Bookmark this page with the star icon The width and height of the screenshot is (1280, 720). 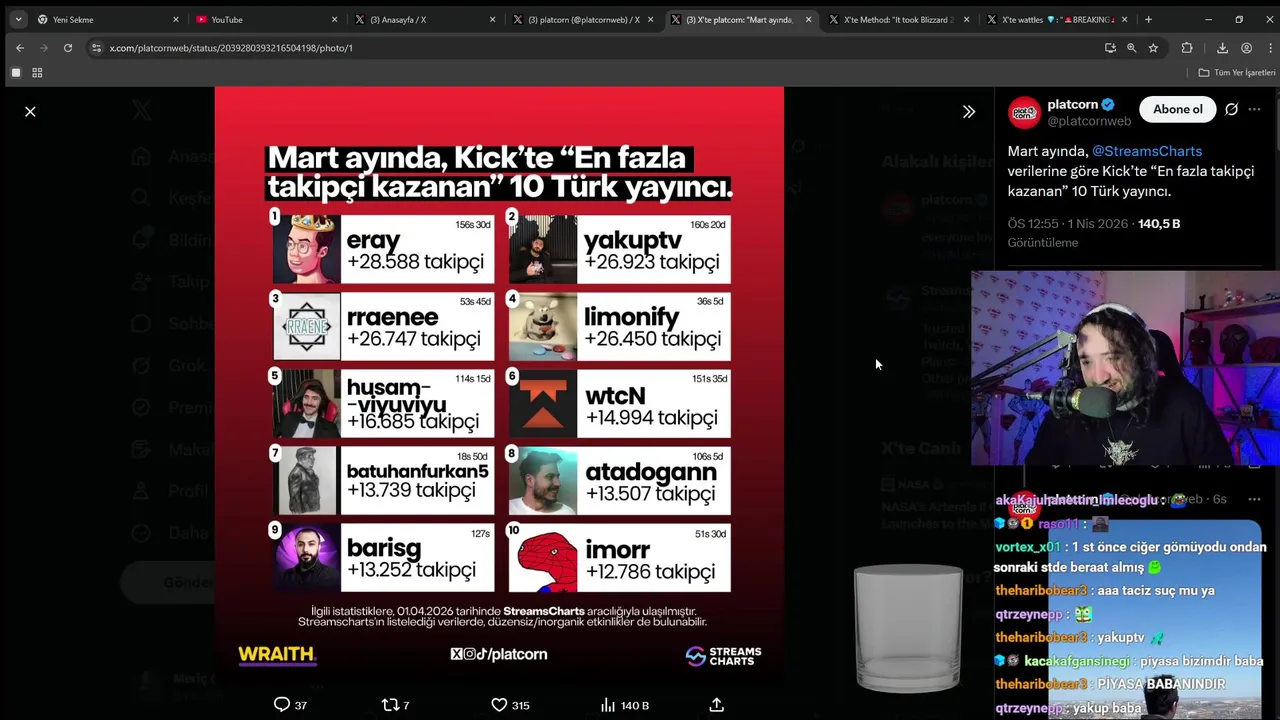pos(1153,48)
